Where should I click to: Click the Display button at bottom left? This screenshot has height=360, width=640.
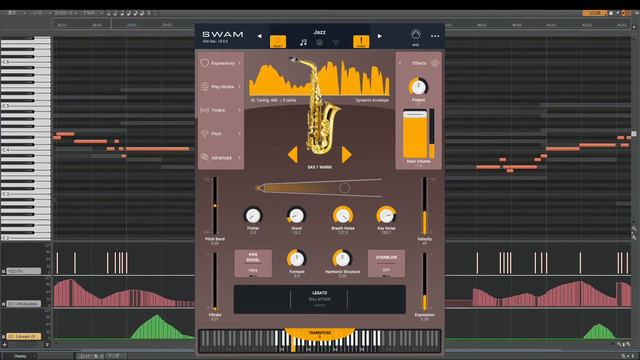coord(20,356)
